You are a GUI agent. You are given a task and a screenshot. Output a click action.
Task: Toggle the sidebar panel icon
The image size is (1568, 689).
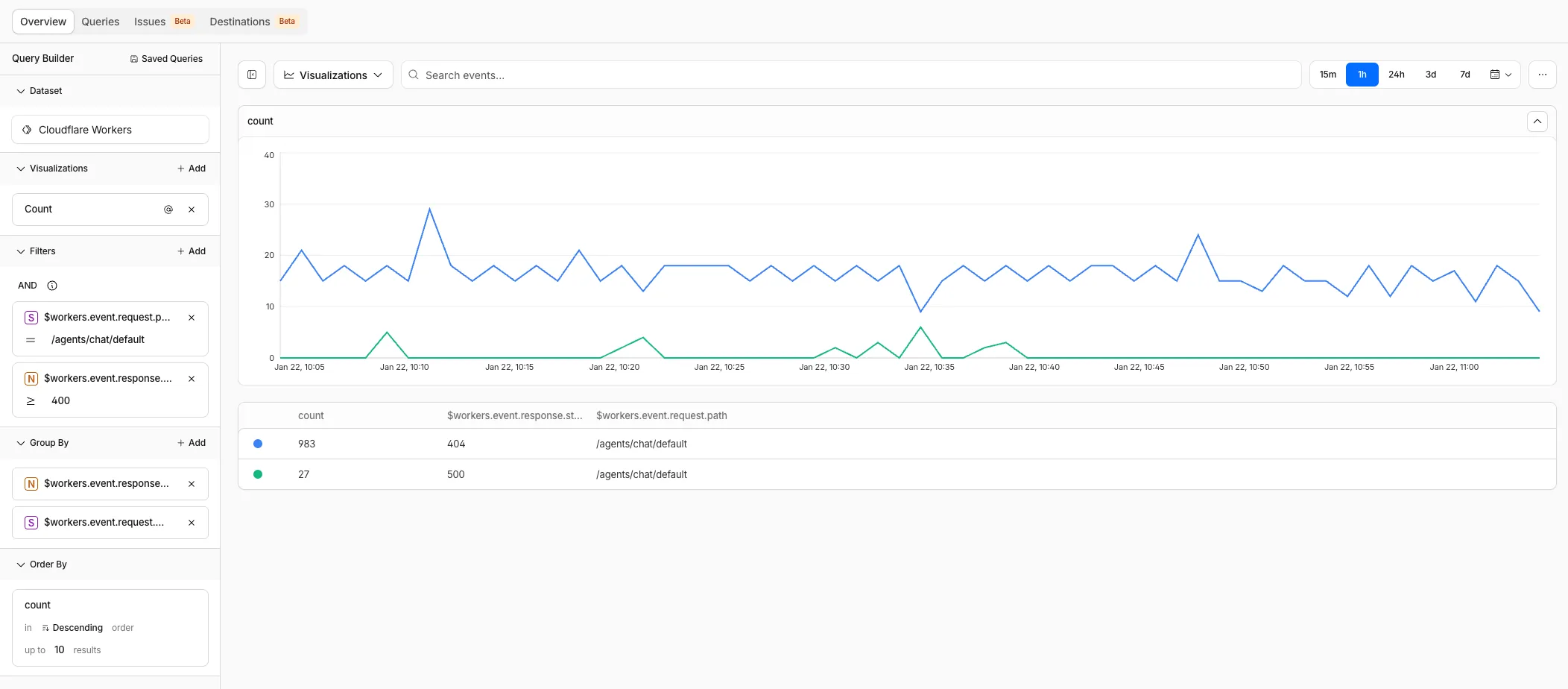[252, 75]
